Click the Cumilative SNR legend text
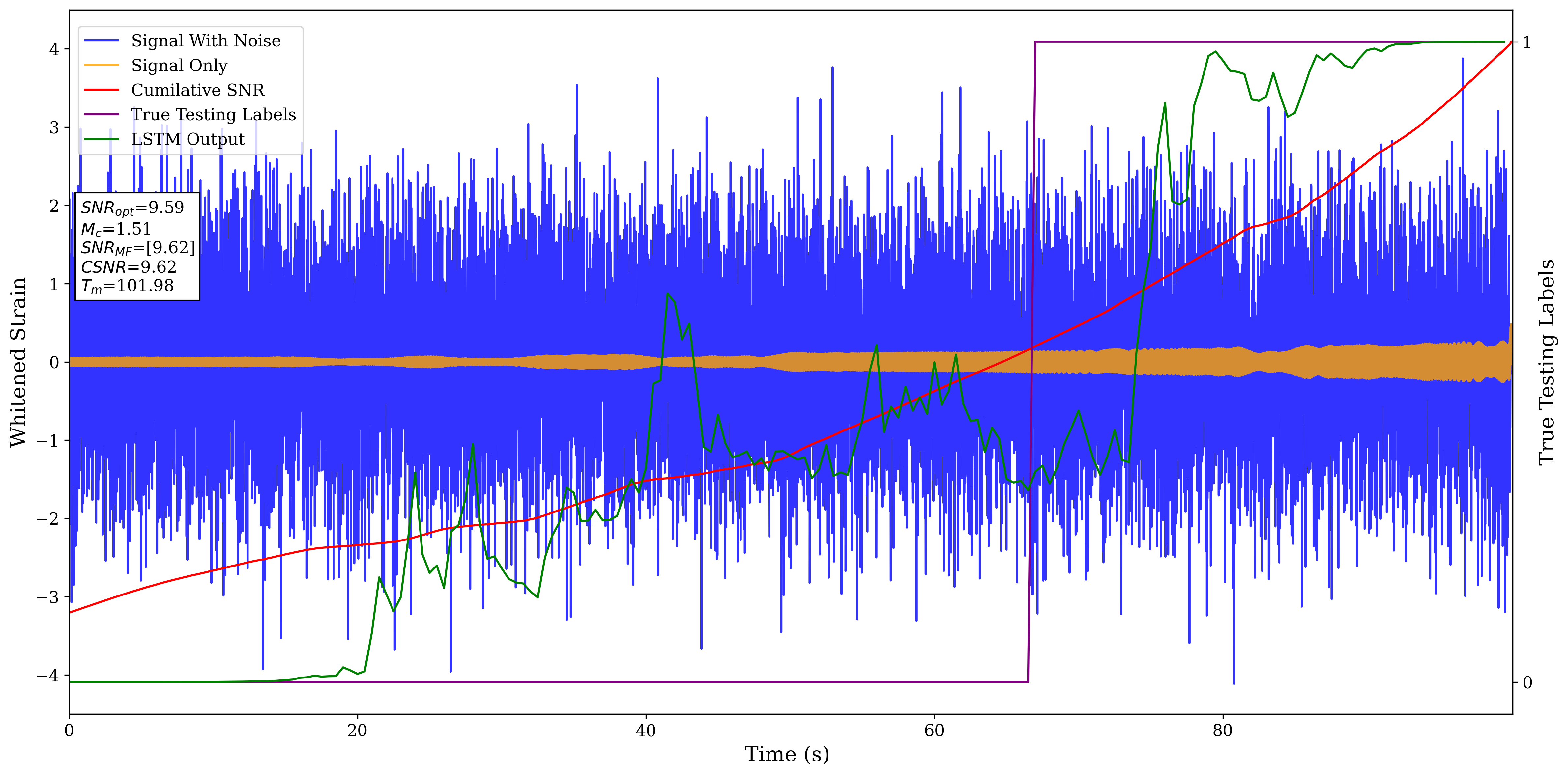This screenshot has height=775, width=1568. pos(198,90)
